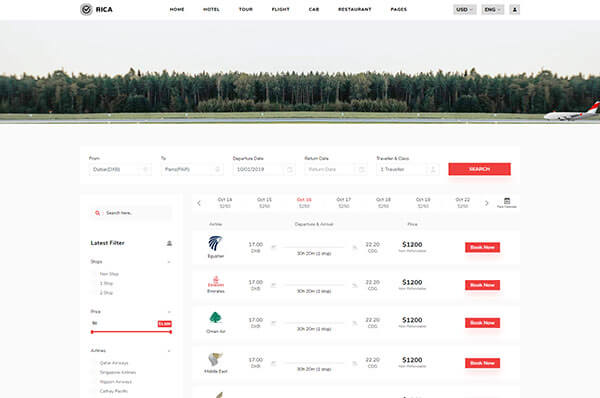Image resolution: width=600 pixels, height=398 pixels.
Task: Book the Emirates flight now
Action: point(483,285)
